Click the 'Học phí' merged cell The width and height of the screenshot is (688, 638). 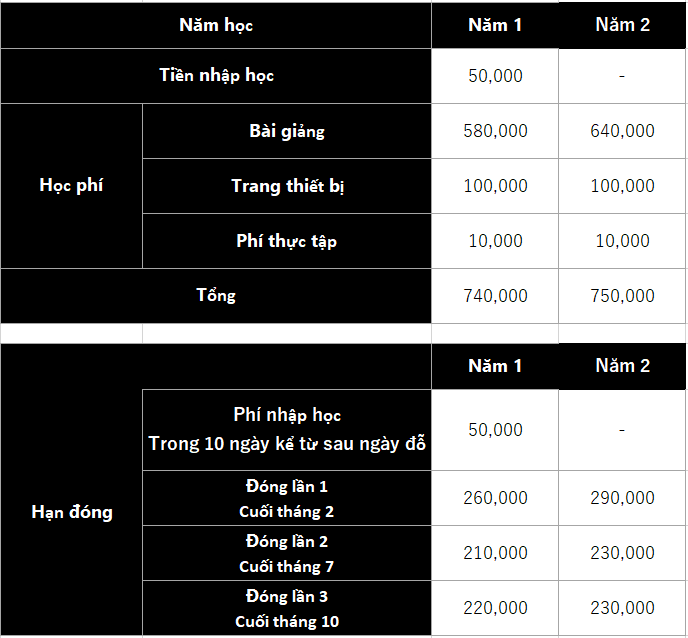pos(72,186)
